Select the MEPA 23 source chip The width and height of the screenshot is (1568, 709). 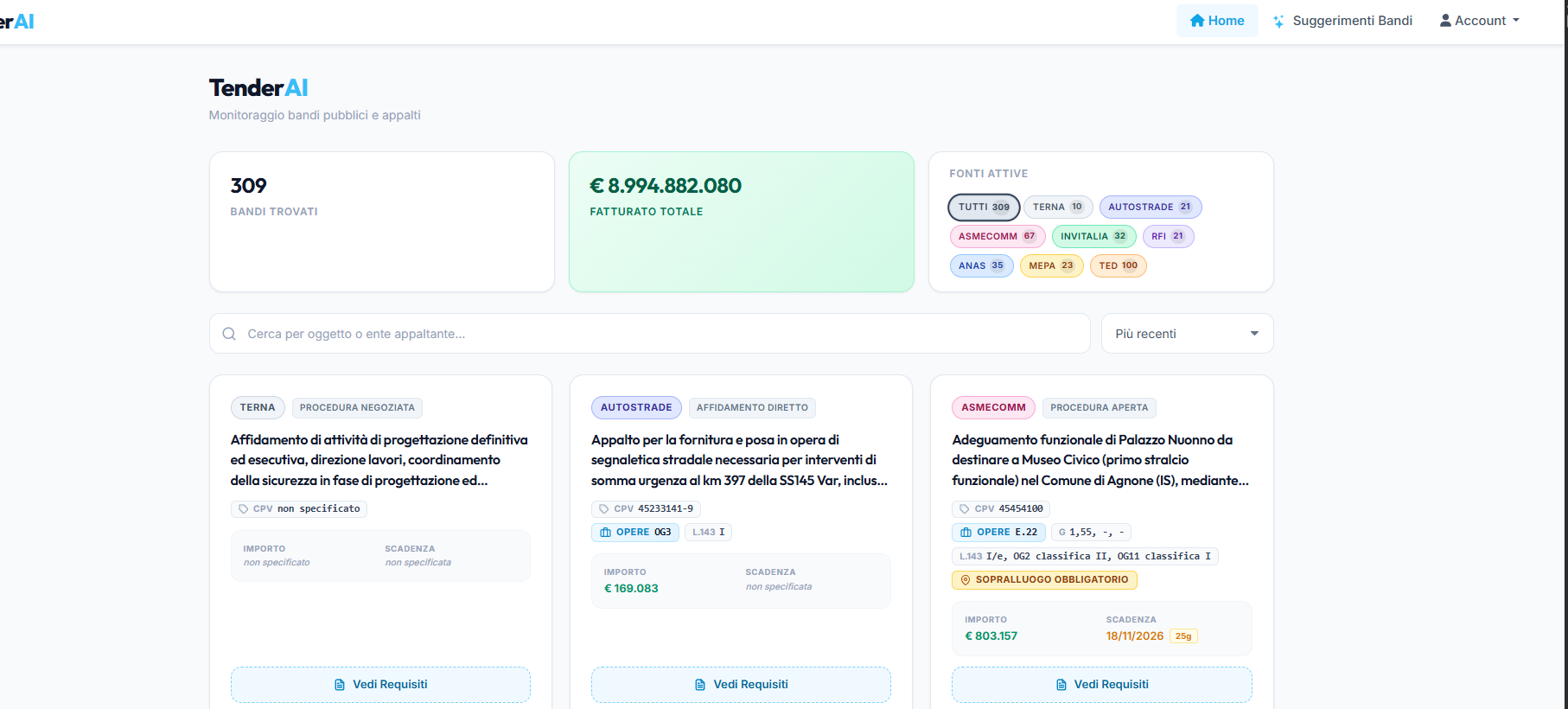tap(1052, 266)
